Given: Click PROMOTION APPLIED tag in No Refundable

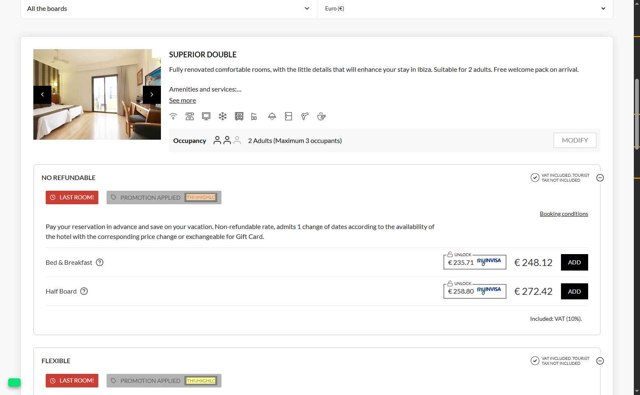Looking at the screenshot, I should 164,198.
